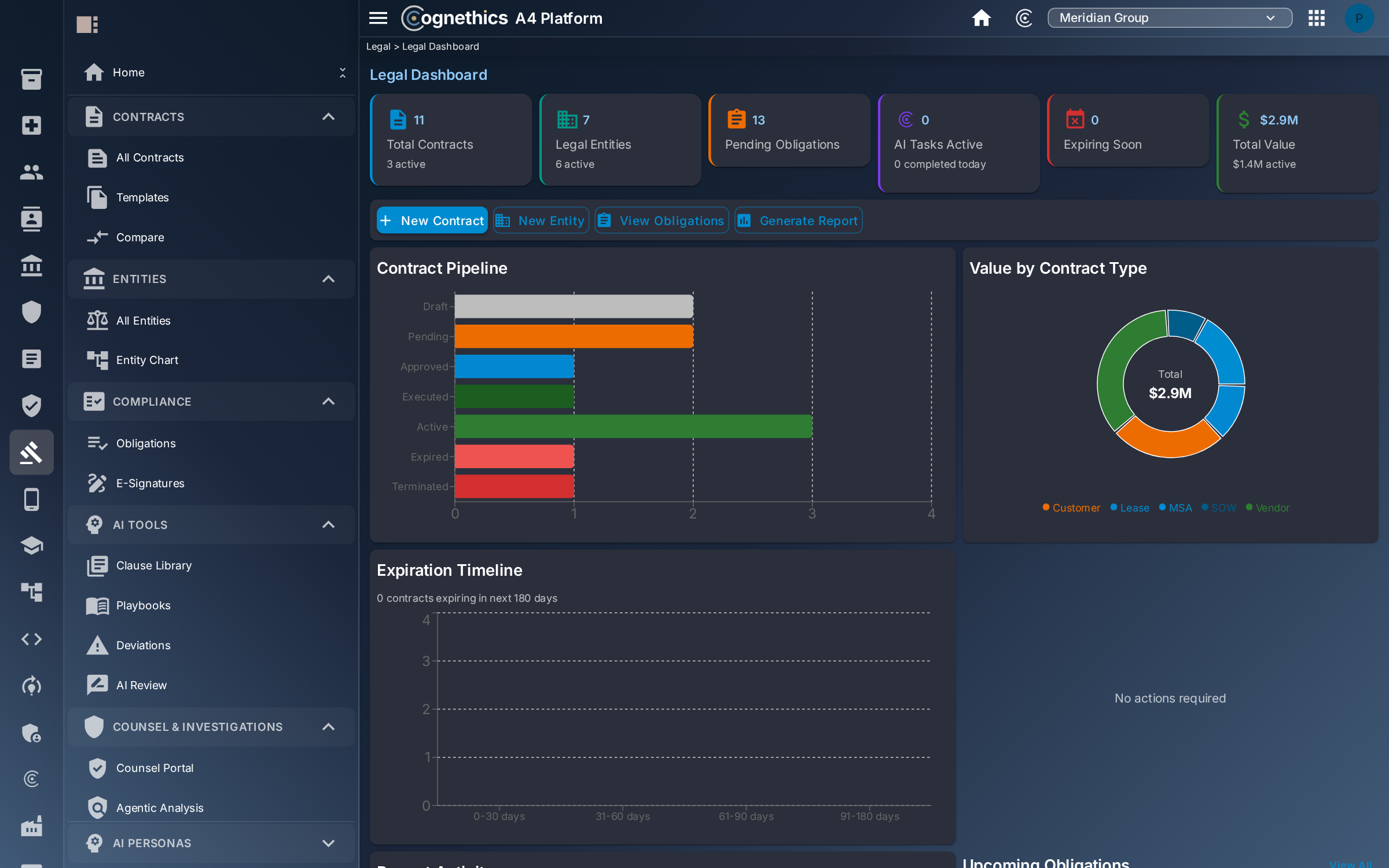Open the apps grid icon
The width and height of the screenshot is (1389, 868).
(x=1316, y=18)
